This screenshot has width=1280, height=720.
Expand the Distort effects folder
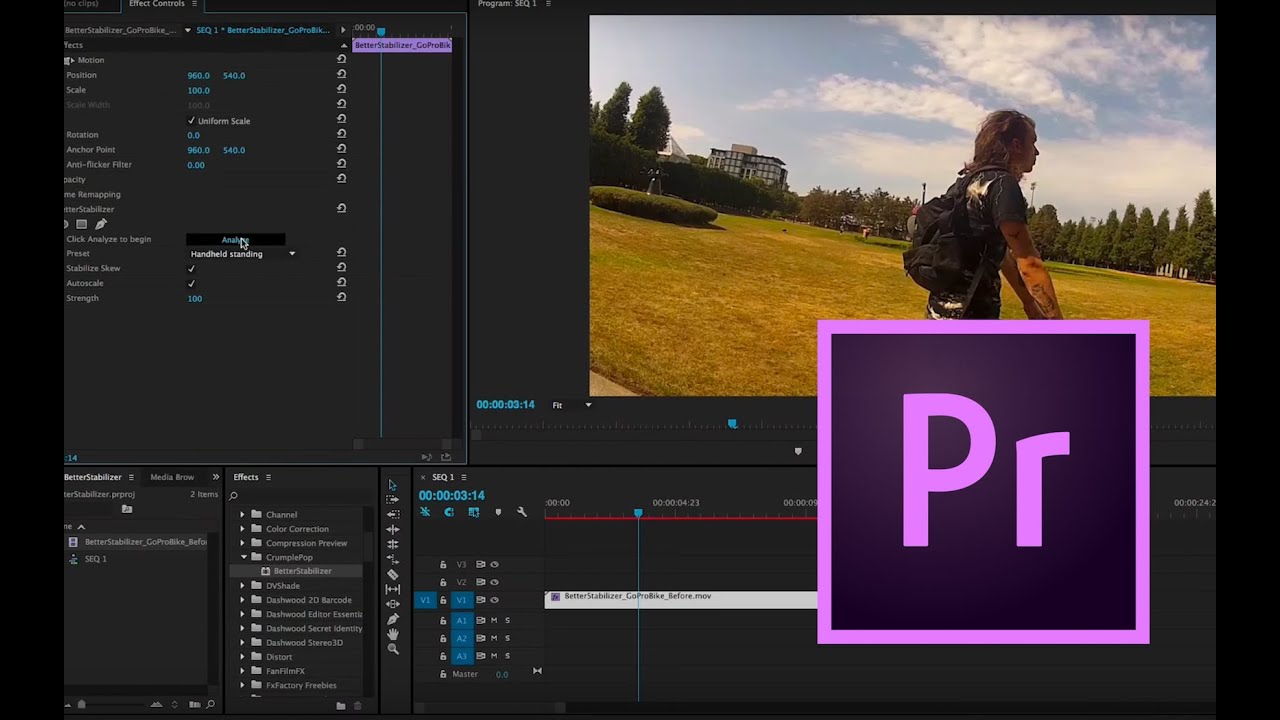(x=242, y=657)
